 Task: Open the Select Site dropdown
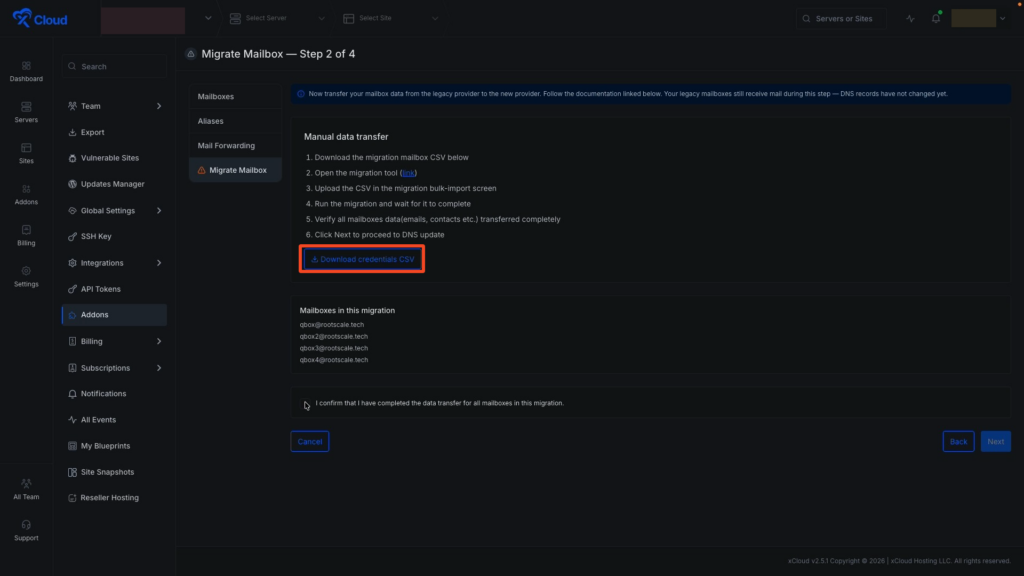pyautogui.click(x=391, y=18)
